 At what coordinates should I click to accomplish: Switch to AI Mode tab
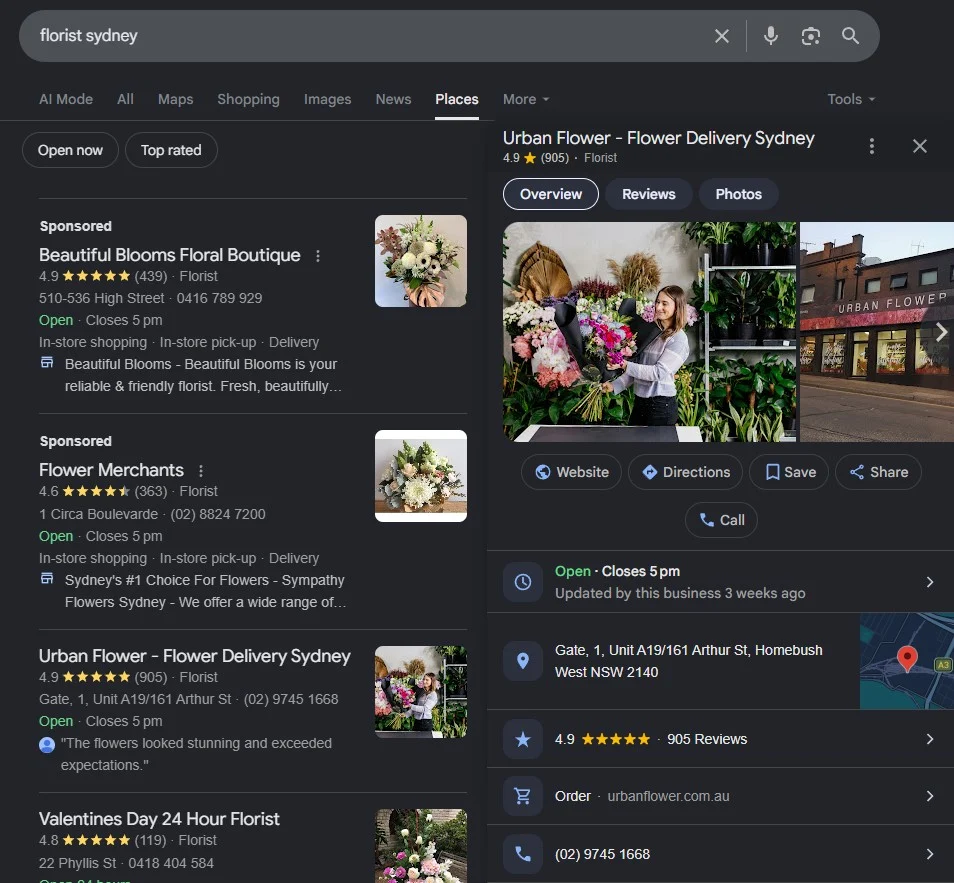(x=66, y=99)
